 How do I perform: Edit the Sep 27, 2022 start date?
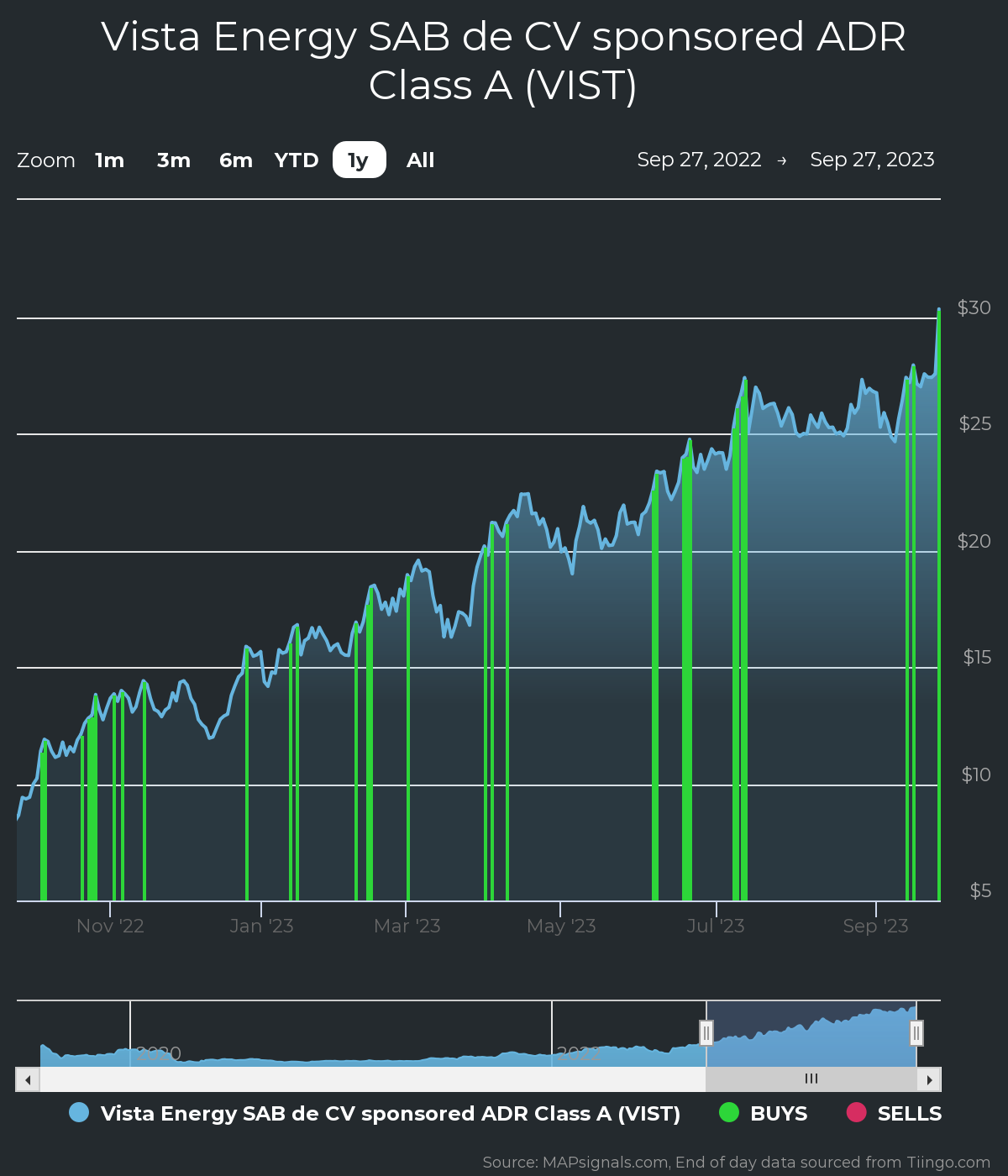(x=700, y=160)
